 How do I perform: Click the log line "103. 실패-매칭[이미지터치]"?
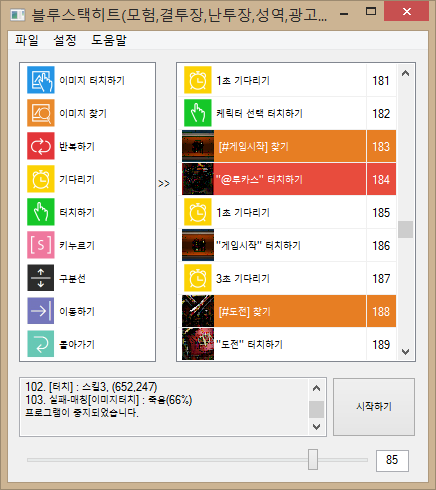coord(109,400)
